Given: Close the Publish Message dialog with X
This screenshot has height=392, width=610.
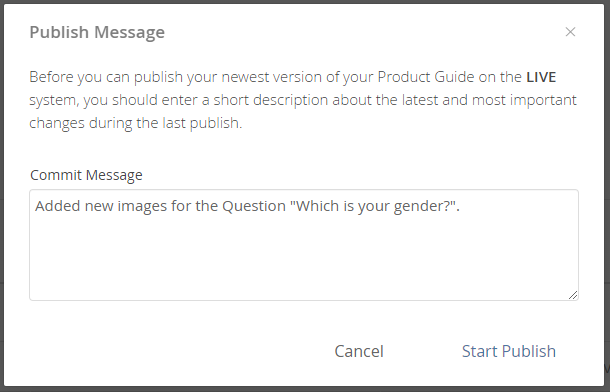Looking at the screenshot, I should tap(570, 32).
